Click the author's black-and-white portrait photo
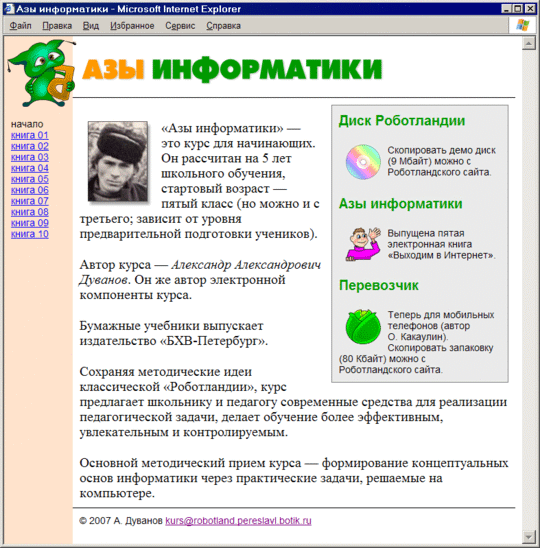Viewport: 540px width, 548px height. (x=118, y=161)
